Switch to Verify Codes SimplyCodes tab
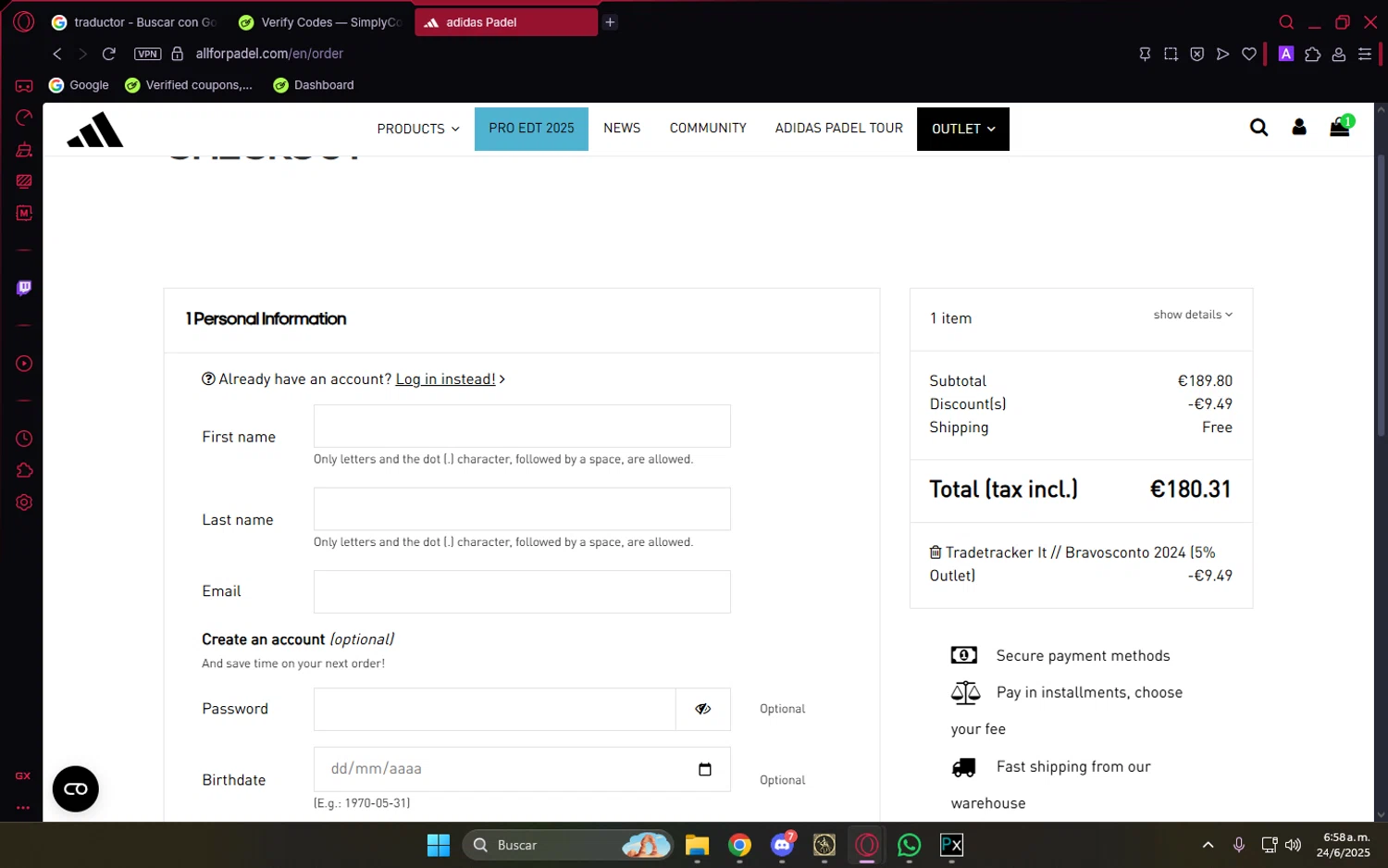1388x868 pixels. point(320,22)
